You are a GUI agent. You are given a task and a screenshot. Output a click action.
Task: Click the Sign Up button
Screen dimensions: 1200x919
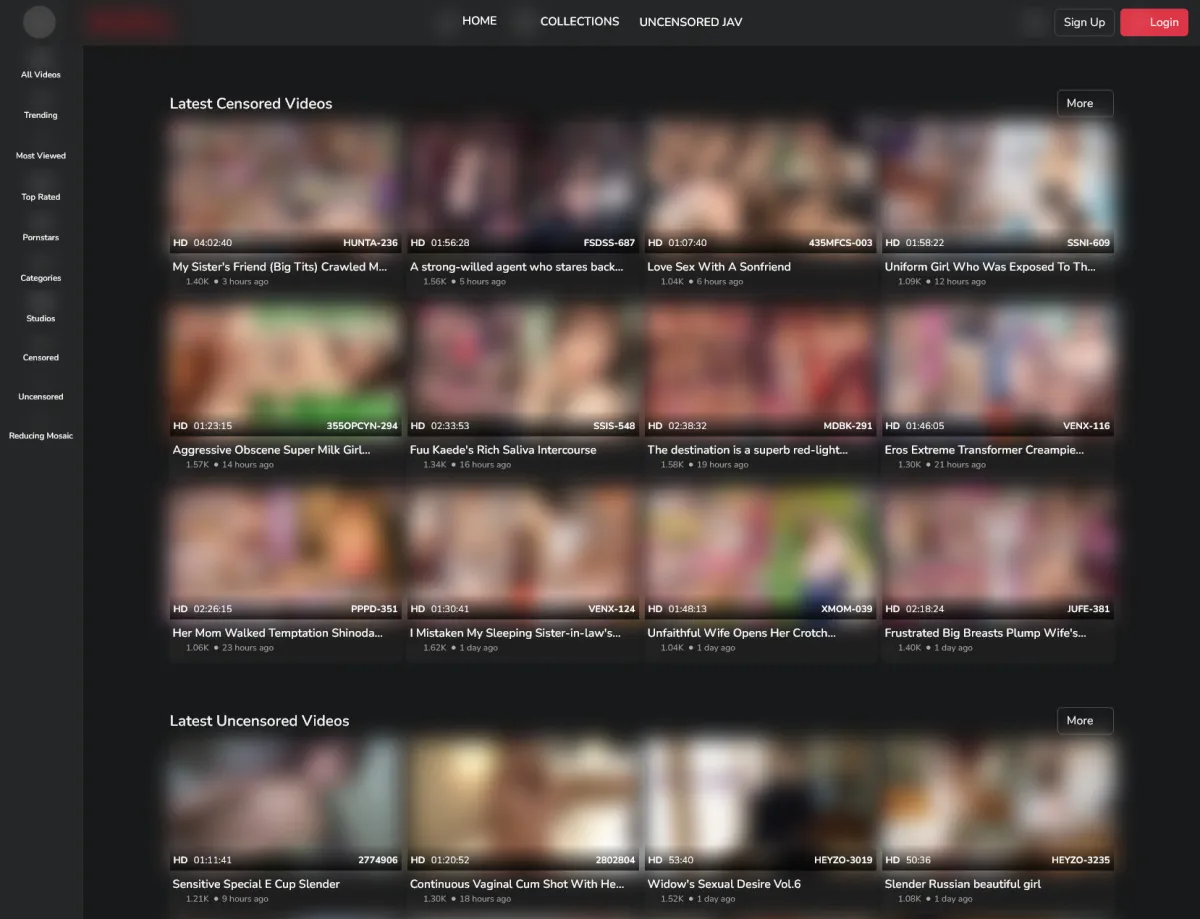coord(1084,22)
